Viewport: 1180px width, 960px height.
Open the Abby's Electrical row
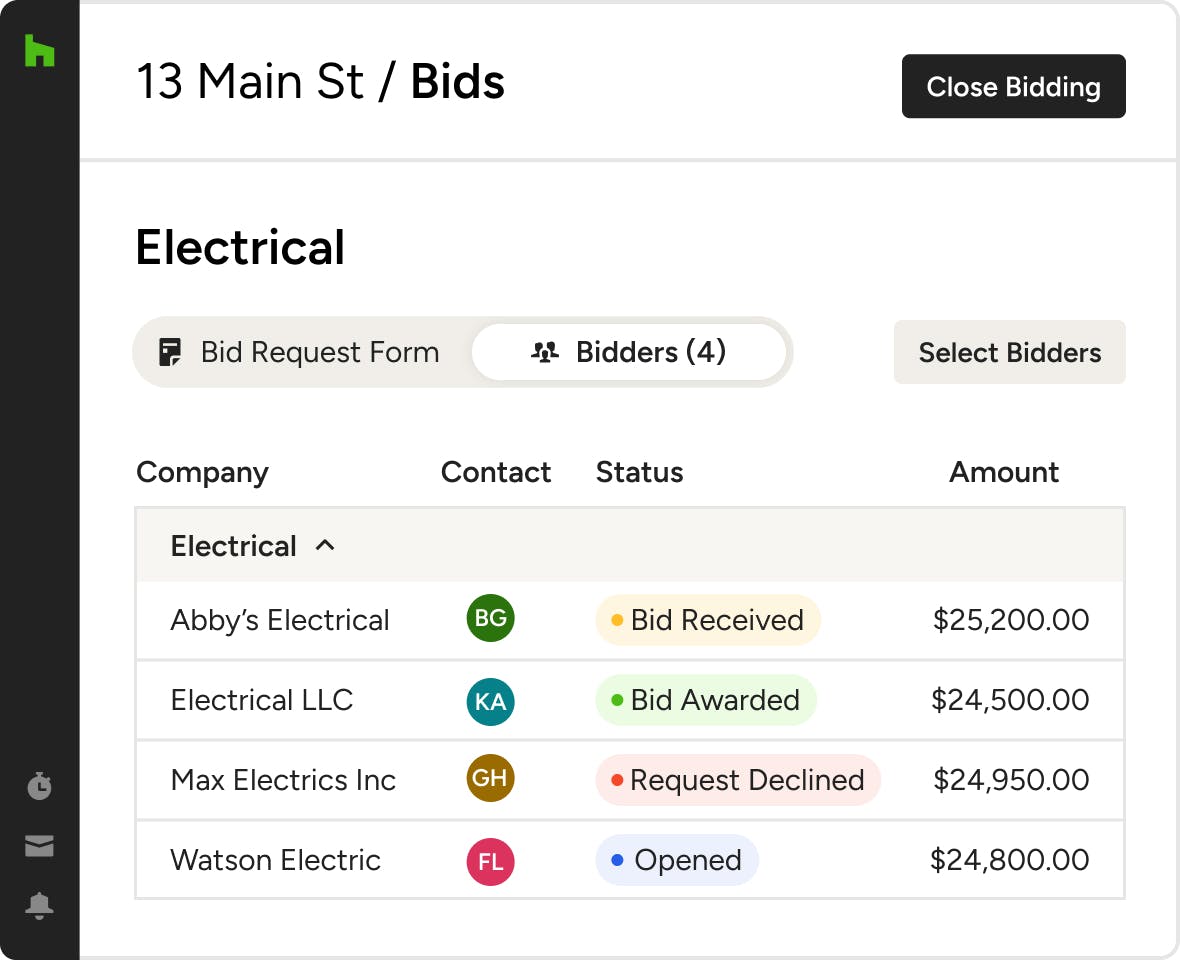(x=280, y=620)
